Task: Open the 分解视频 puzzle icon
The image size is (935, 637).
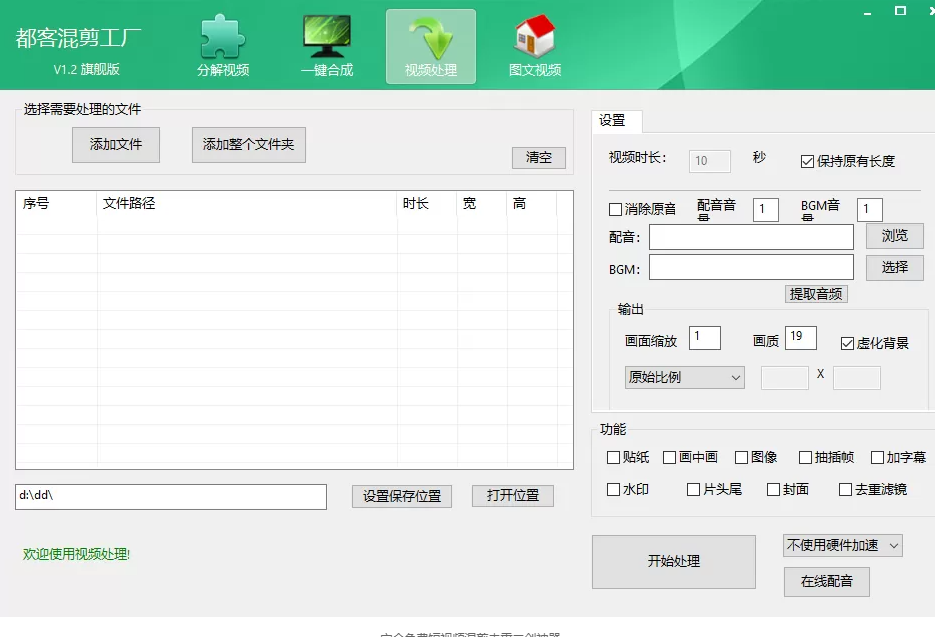Action: coord(223,47)
